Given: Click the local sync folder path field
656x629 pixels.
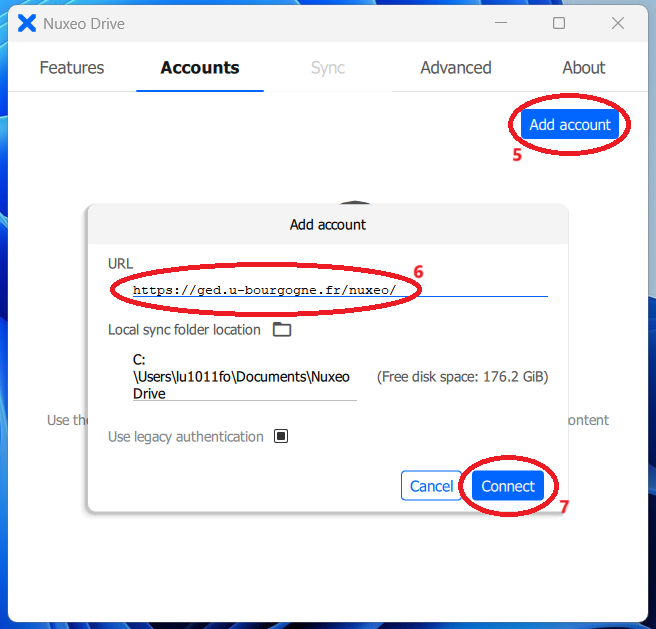Looking at the screenshot, I should [245, 377].
